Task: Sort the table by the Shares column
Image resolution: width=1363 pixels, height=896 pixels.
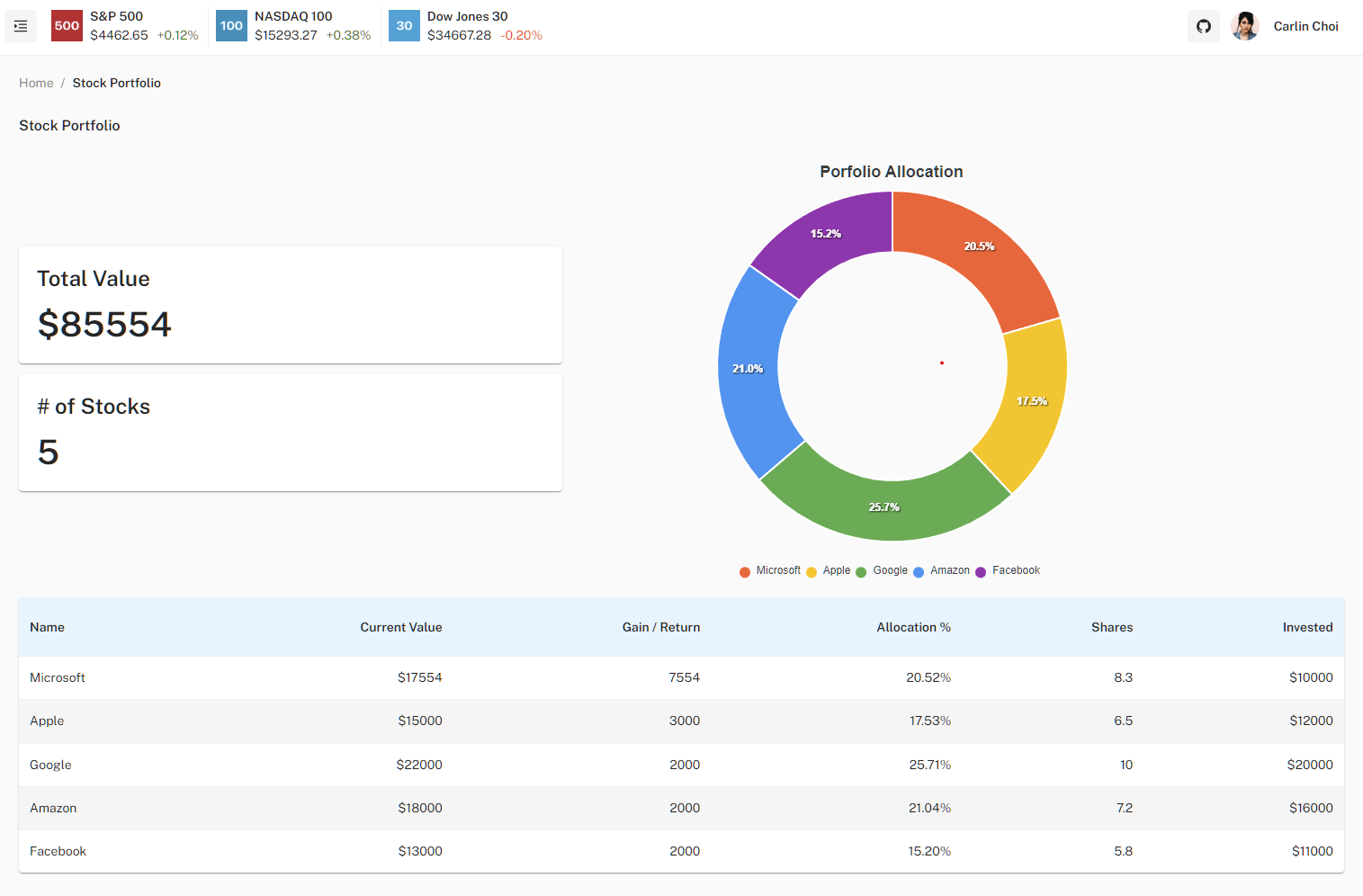Action: pos(1112,627)
